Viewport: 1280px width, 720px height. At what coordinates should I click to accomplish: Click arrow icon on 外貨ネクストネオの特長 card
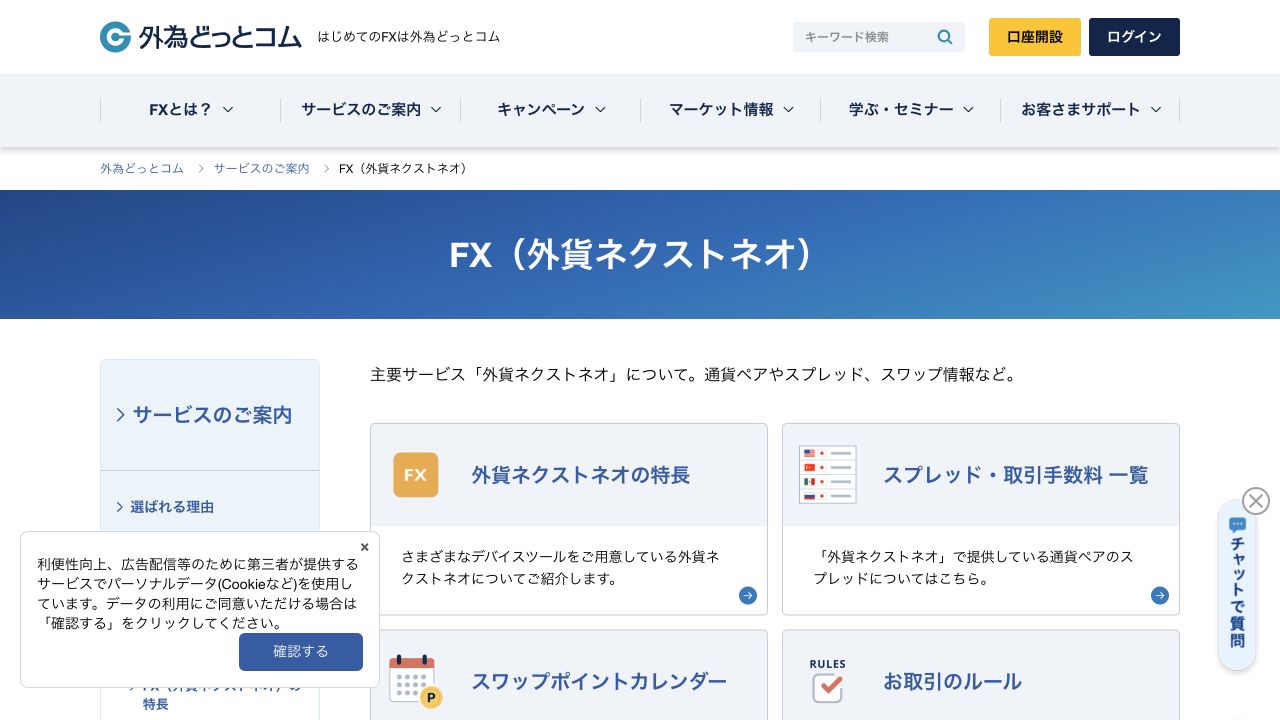pos(748,596)
